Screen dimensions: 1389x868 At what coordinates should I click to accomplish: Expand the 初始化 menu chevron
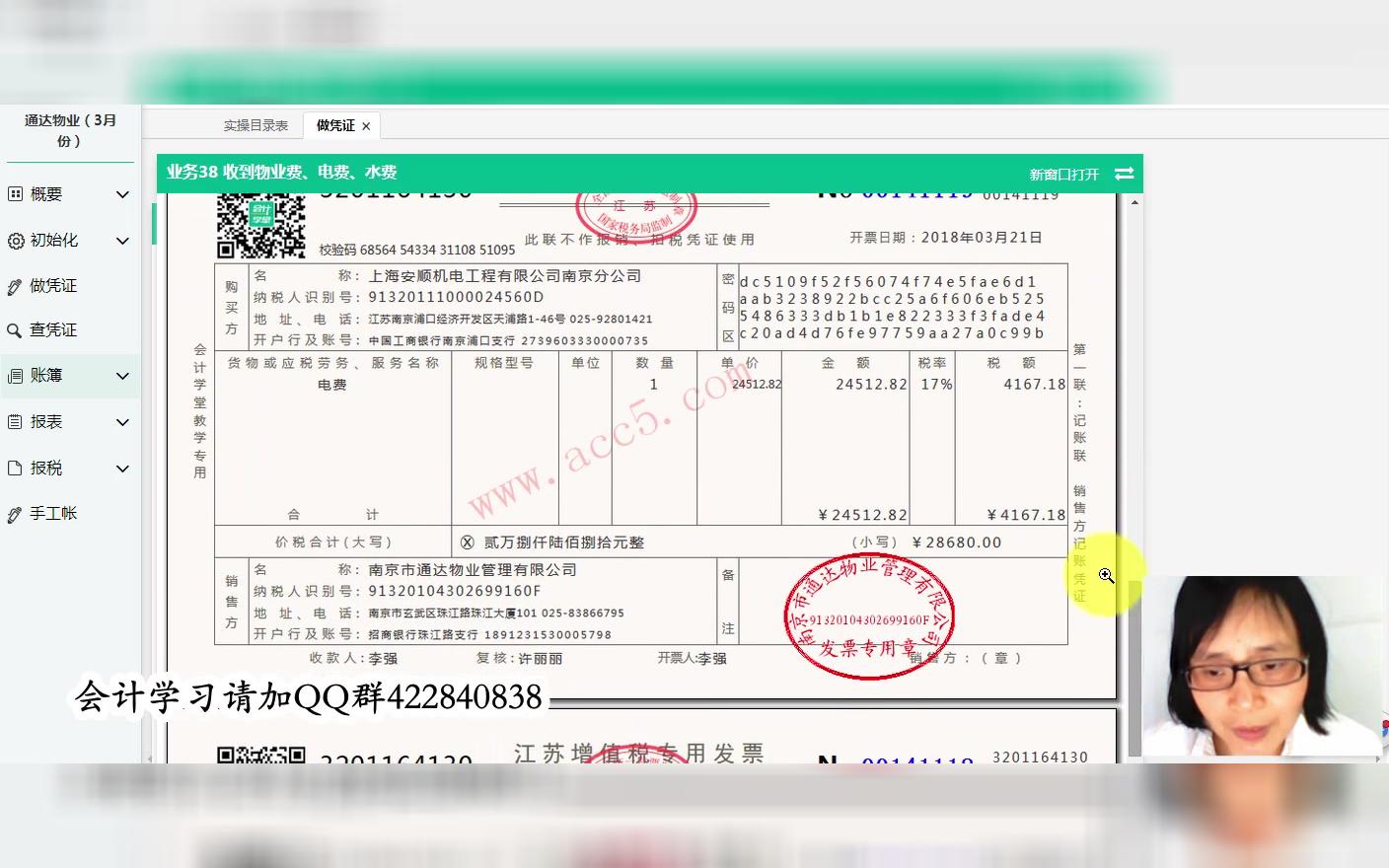point(122,241)
